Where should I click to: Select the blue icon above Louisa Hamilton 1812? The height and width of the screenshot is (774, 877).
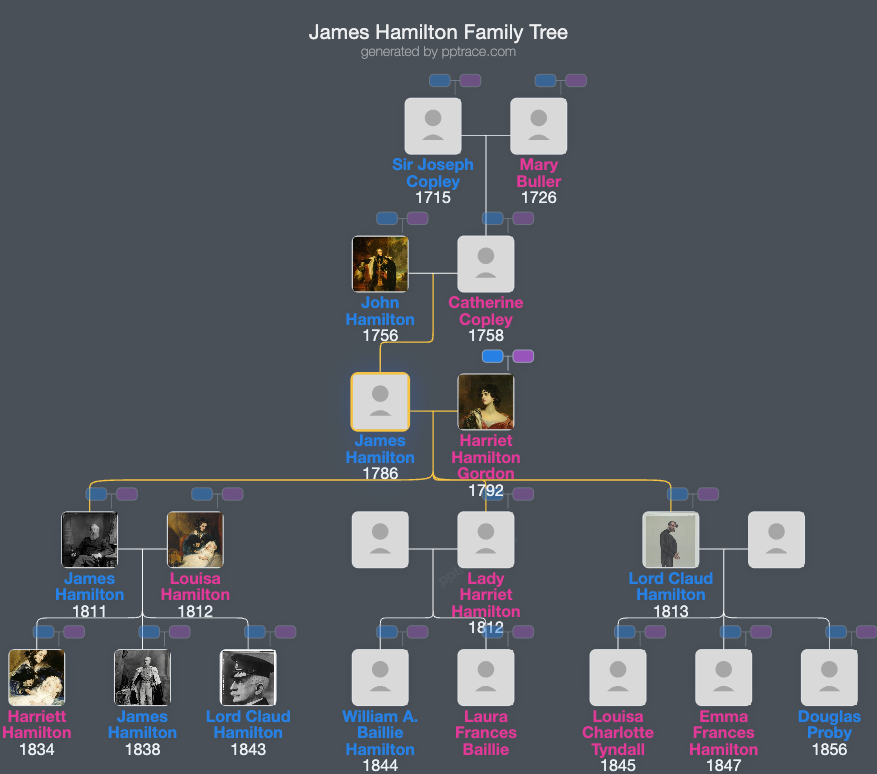coord(202,493)
